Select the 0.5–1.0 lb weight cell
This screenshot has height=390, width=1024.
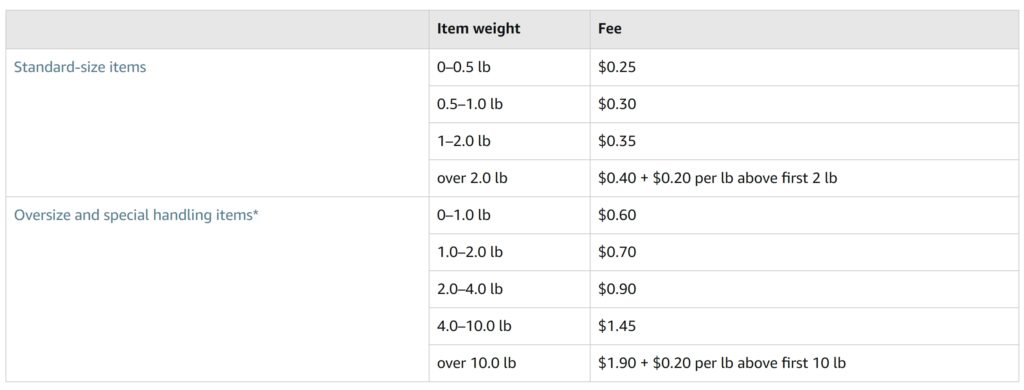(x=509, y=105)
